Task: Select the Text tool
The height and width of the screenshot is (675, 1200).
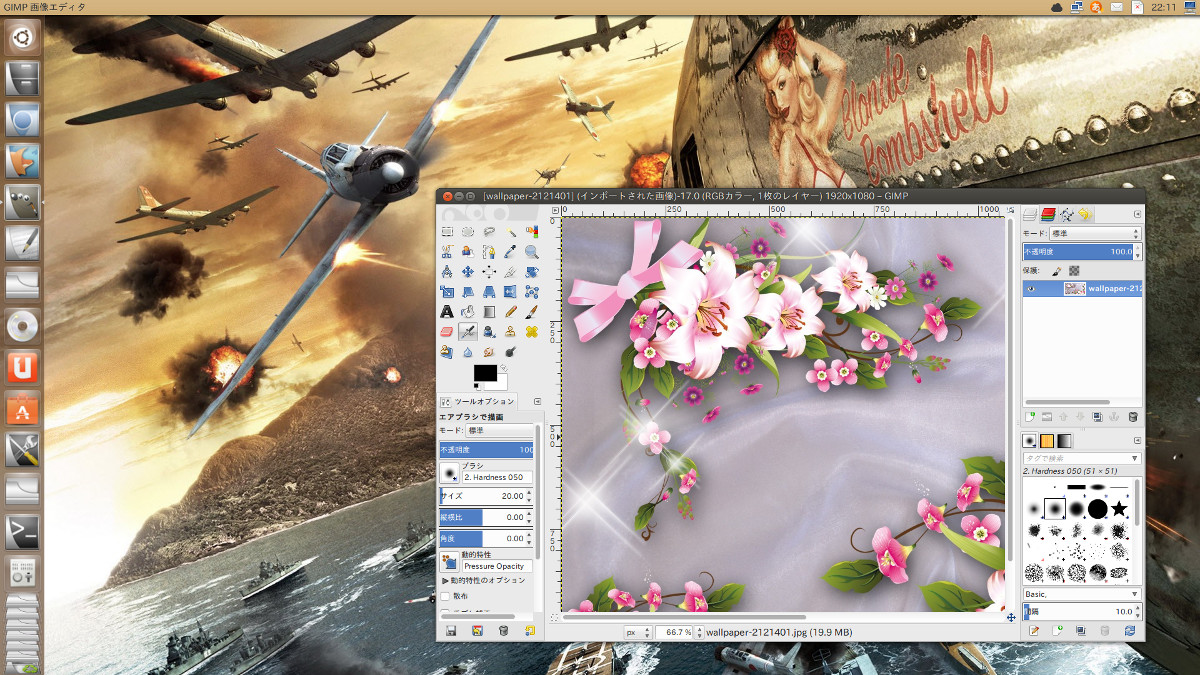Action: (x=447, y=312)
